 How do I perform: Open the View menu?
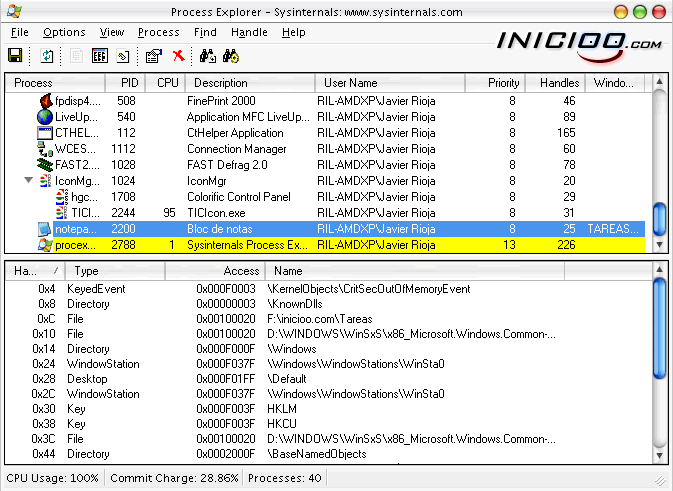pyautogui.click(x=112, y=32)
